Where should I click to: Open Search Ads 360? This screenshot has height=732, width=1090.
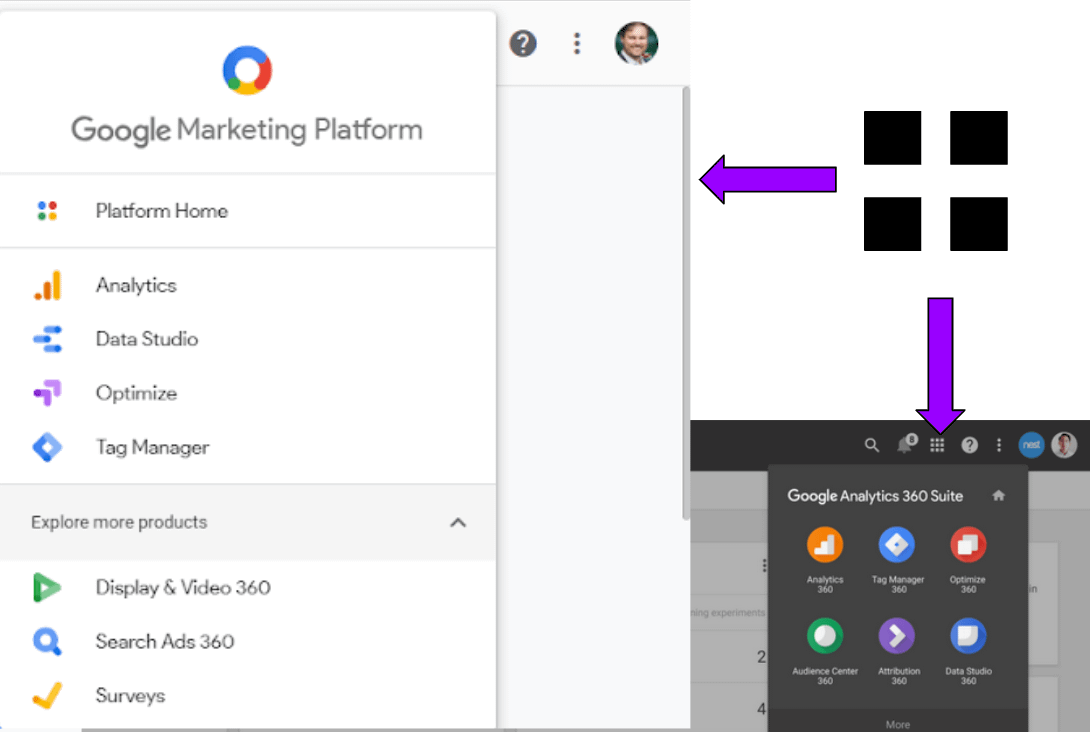coord(164,641)
